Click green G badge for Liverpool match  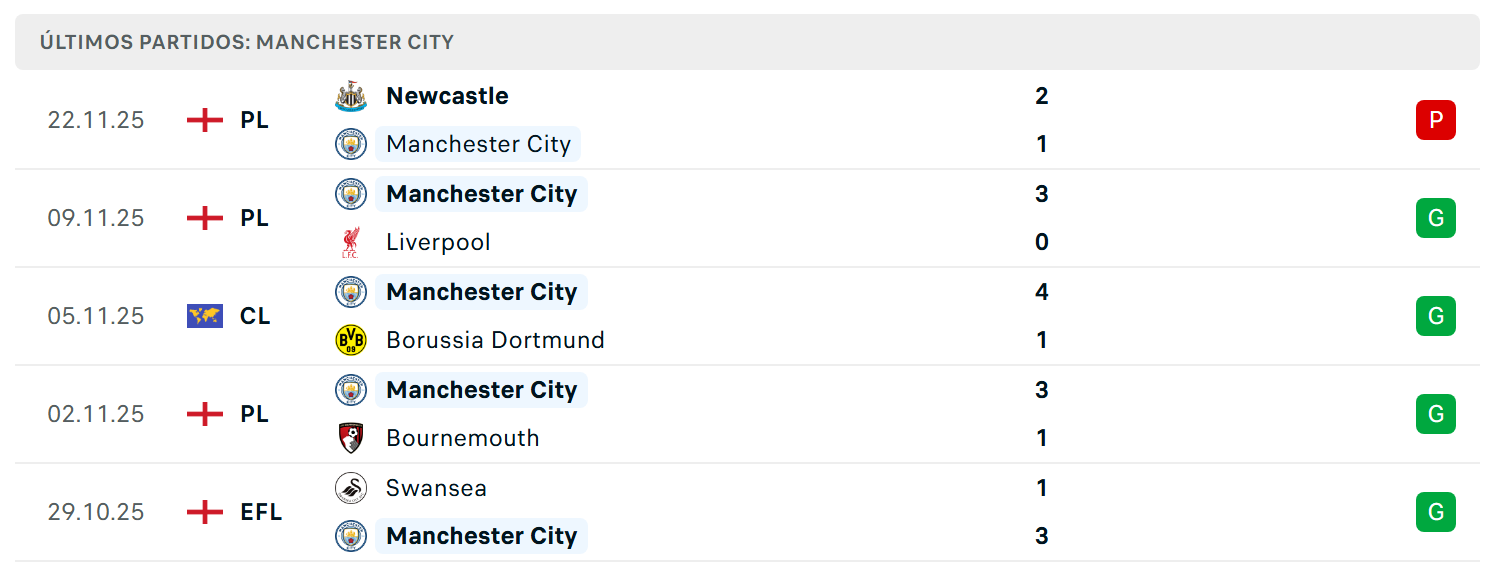coord(1435,218)
